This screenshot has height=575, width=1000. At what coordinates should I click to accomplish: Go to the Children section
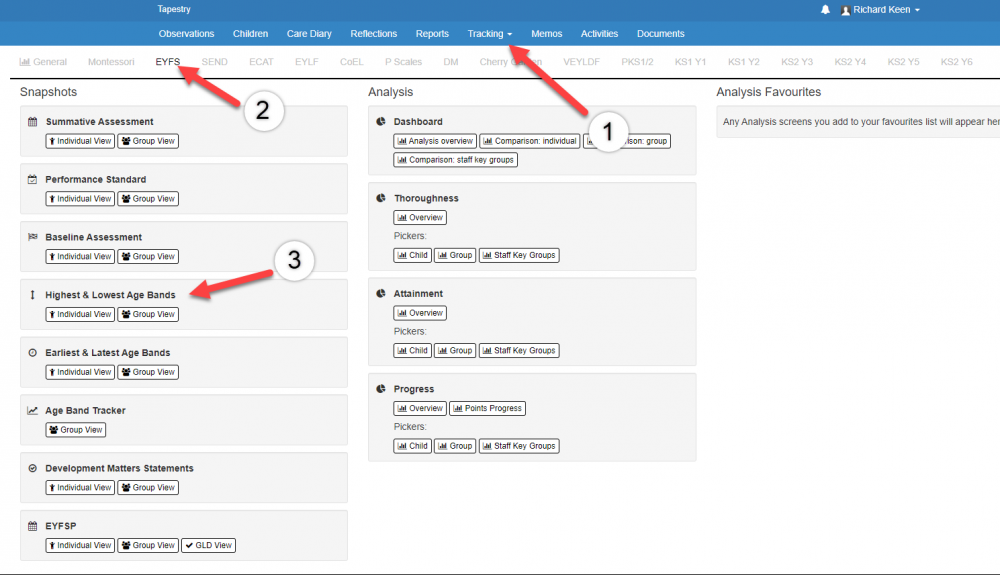250,34
